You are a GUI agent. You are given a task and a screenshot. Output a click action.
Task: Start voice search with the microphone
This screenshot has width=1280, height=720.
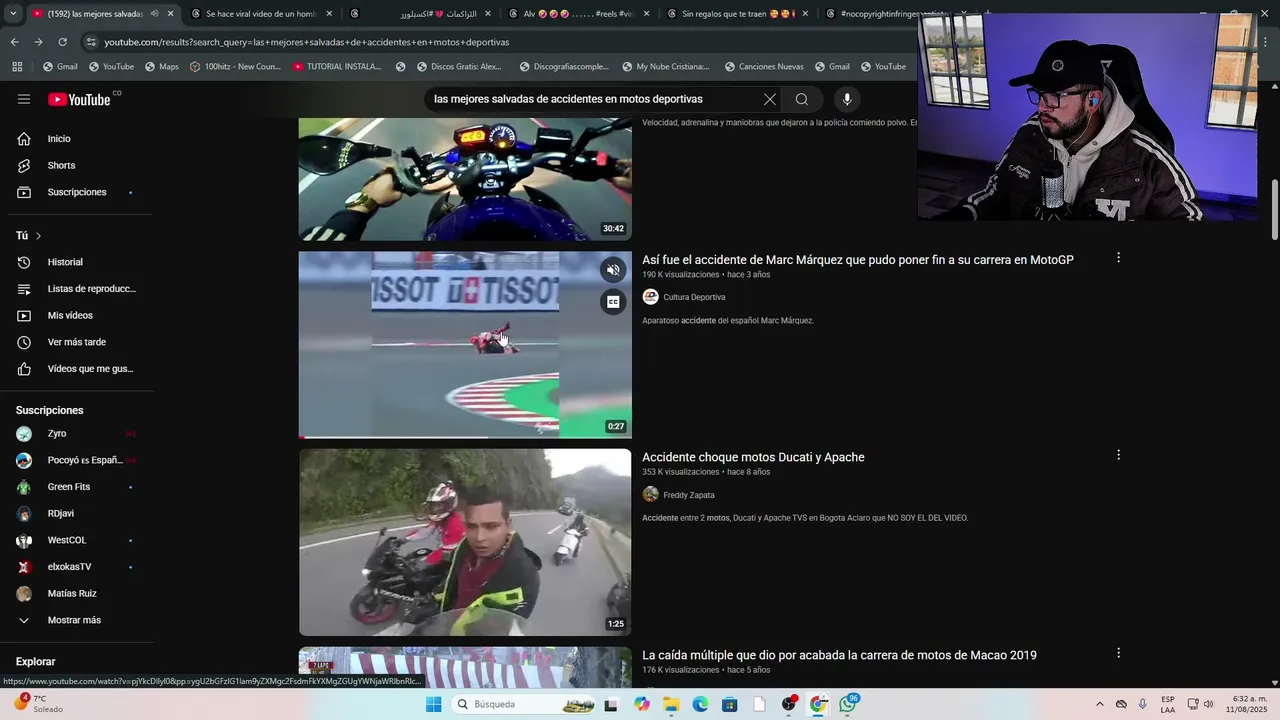pos(847,99)
